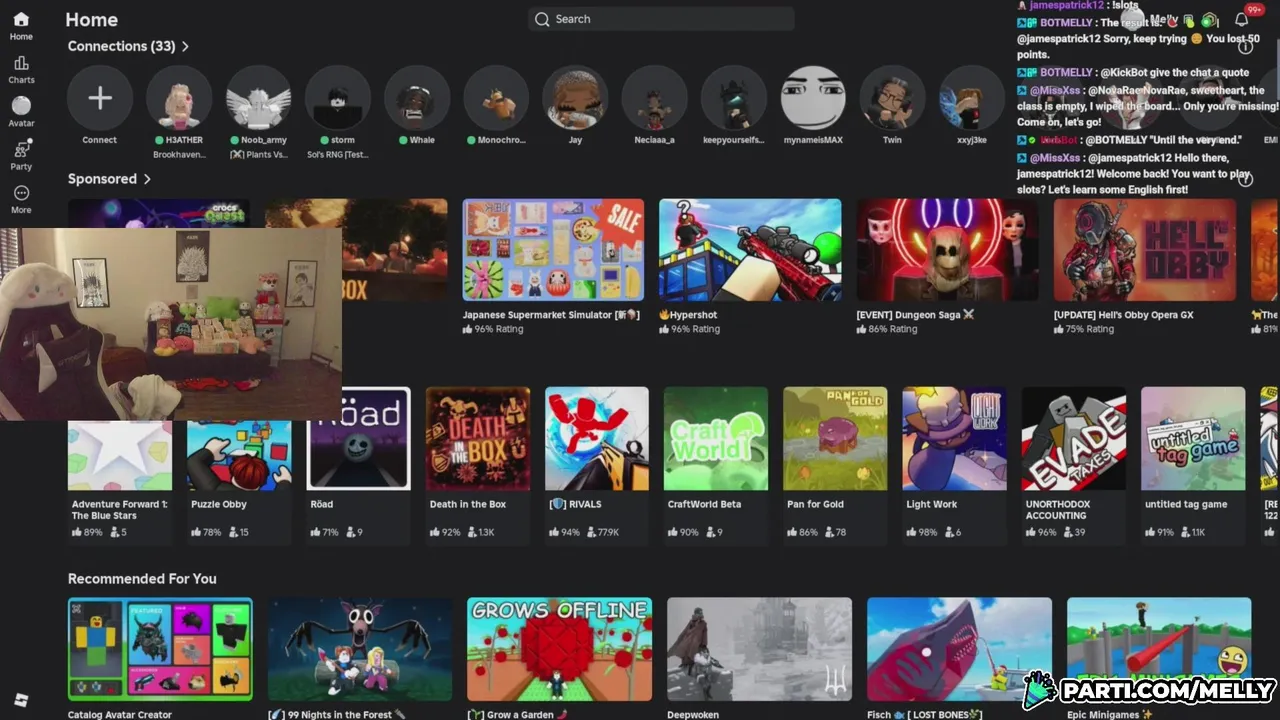The image size is (1280, 720).
Task: Open 99 Nights in the Forest thumbnail
Action: [360, 649]
